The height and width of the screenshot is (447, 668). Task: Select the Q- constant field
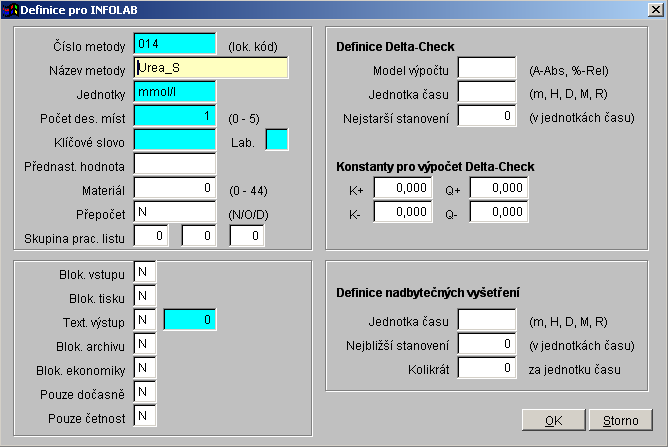pos(498,212)
